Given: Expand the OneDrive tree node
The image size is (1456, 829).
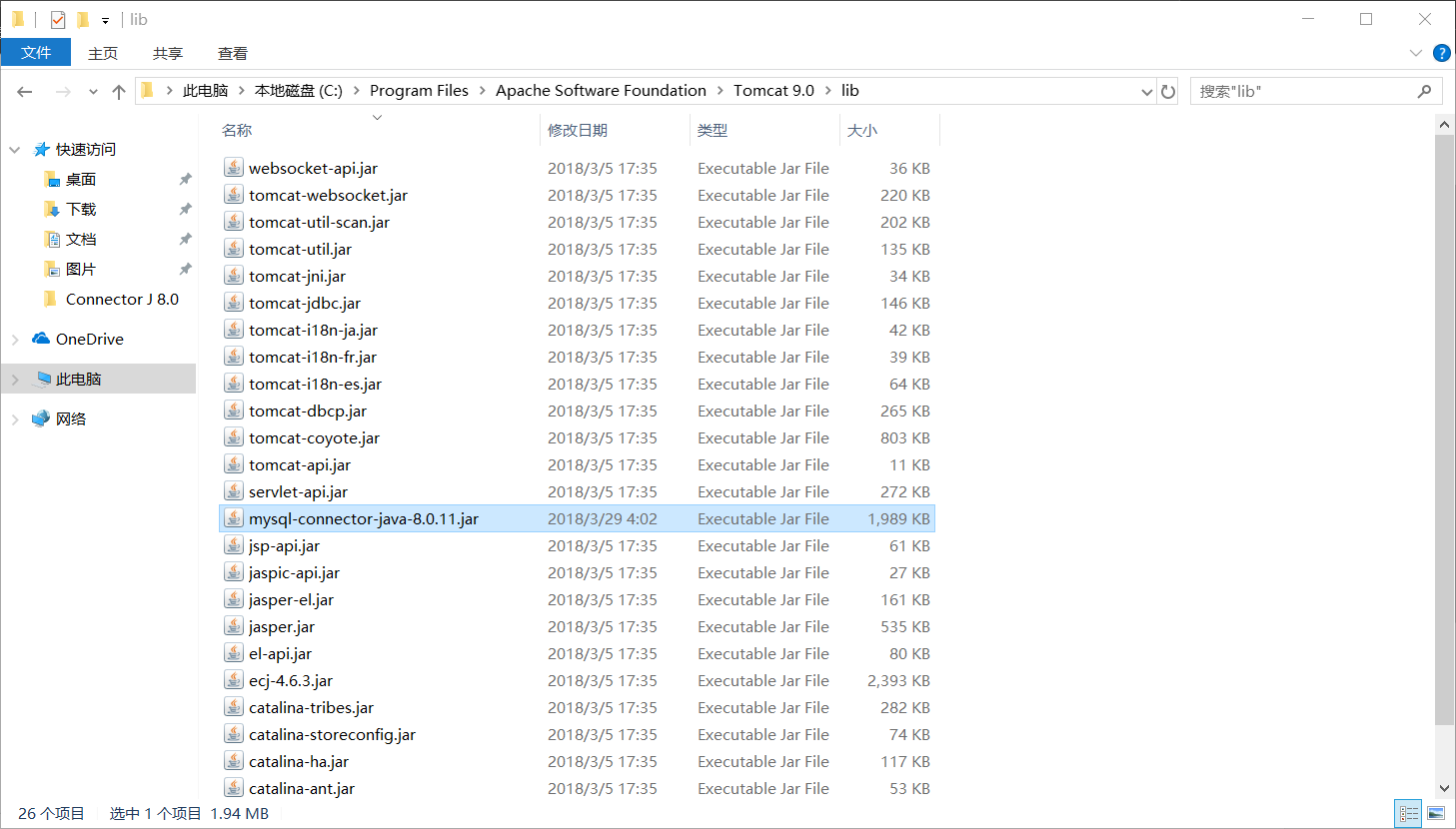Looking at the screenshot, I should pos(15,340).
